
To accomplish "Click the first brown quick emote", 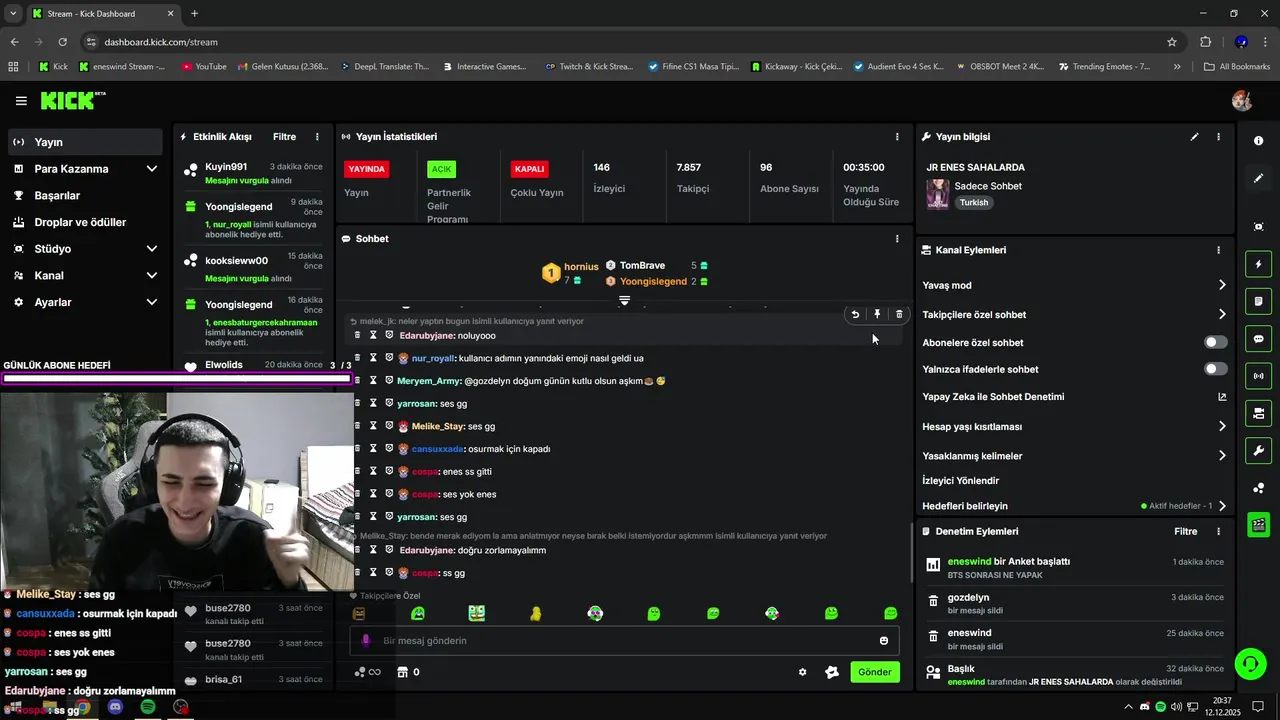I will point(359,613).
